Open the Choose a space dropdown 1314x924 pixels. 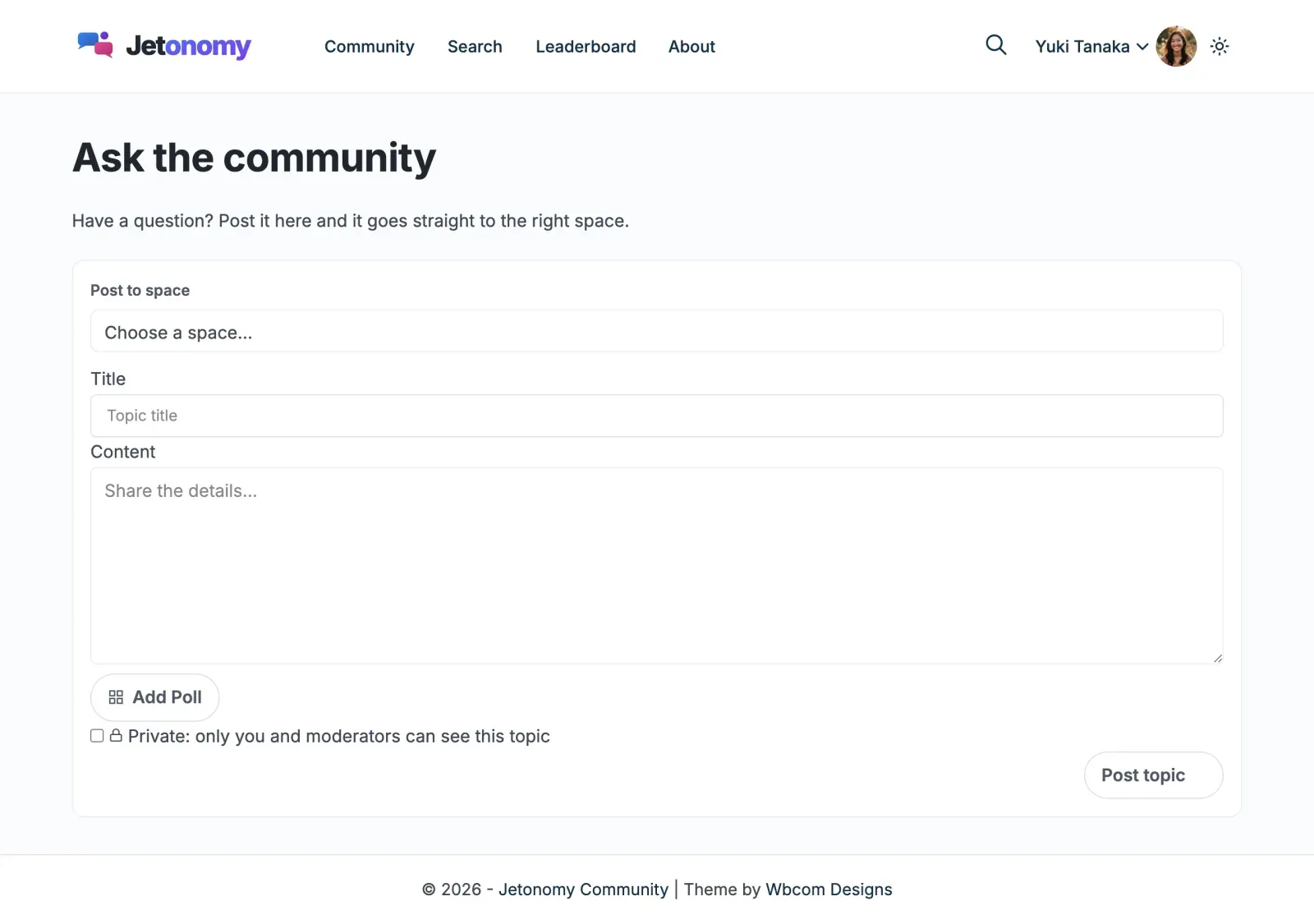click(x=657, y=332)
